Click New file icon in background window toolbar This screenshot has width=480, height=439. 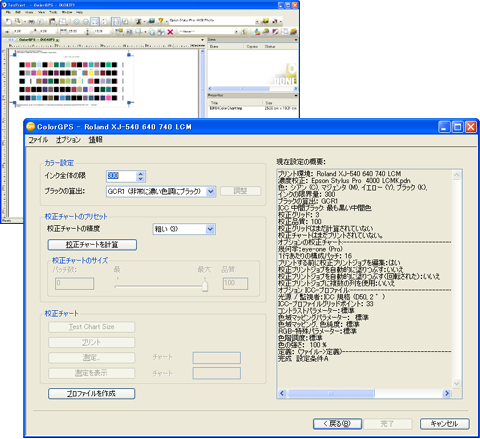[x=9, y=22]
